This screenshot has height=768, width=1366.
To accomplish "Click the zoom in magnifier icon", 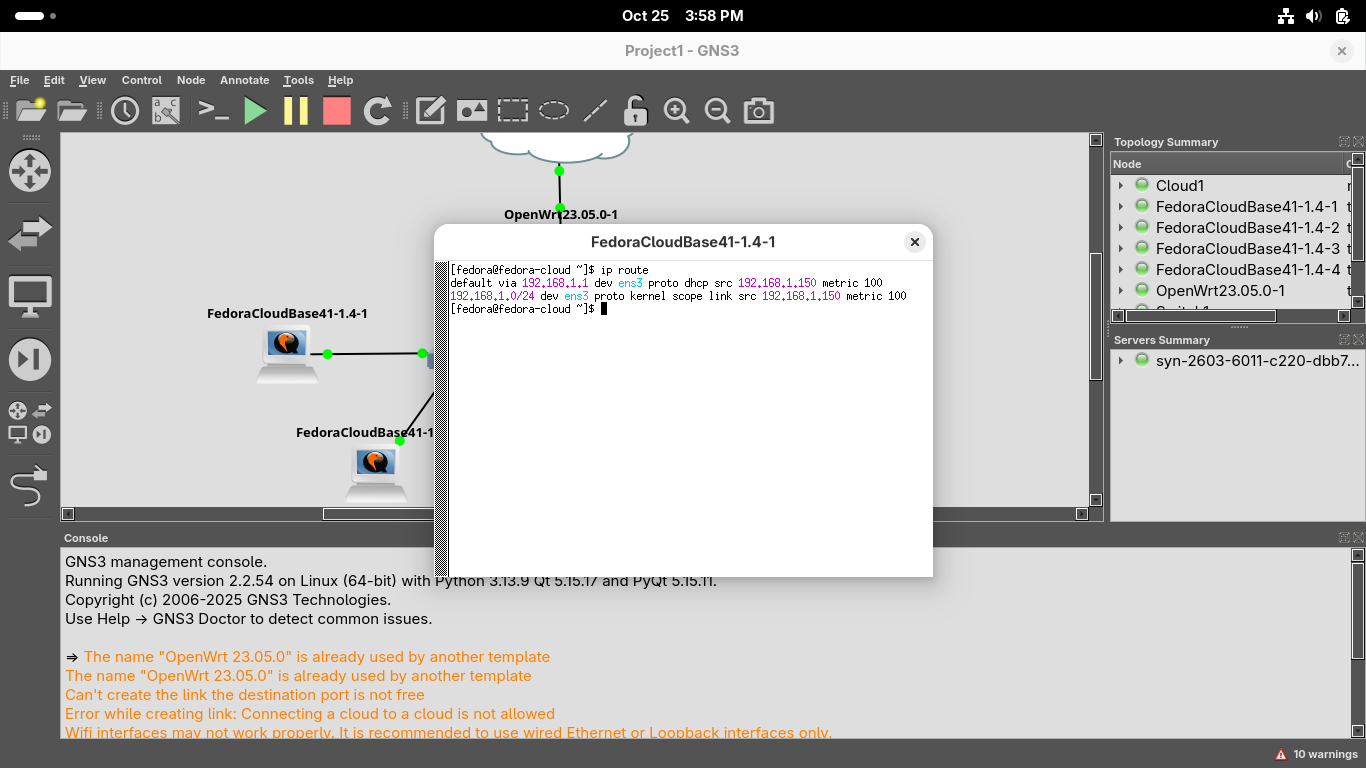I will click(x=676, y=111).
